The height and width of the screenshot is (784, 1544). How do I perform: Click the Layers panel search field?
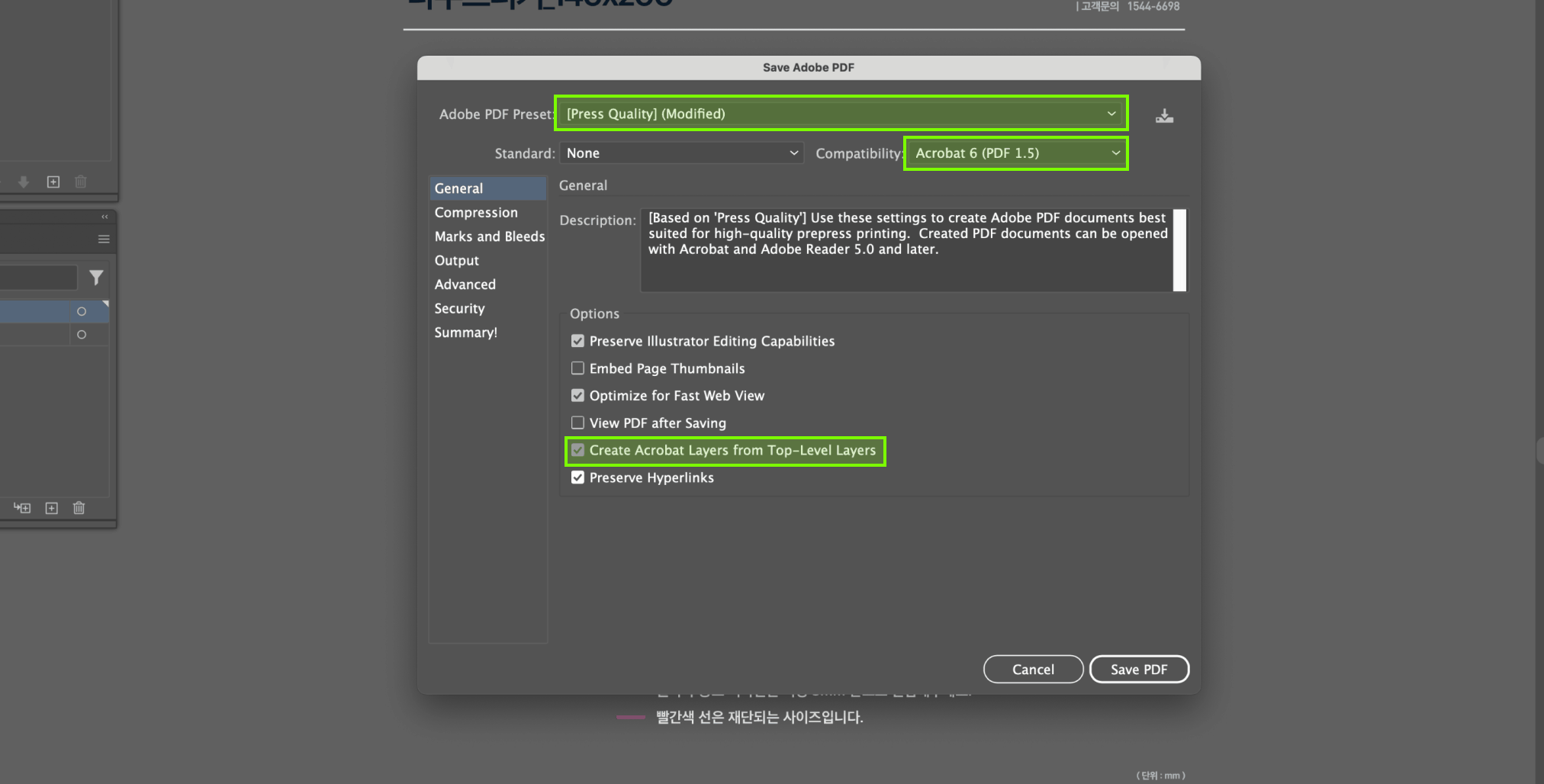[x=38, y=278]
